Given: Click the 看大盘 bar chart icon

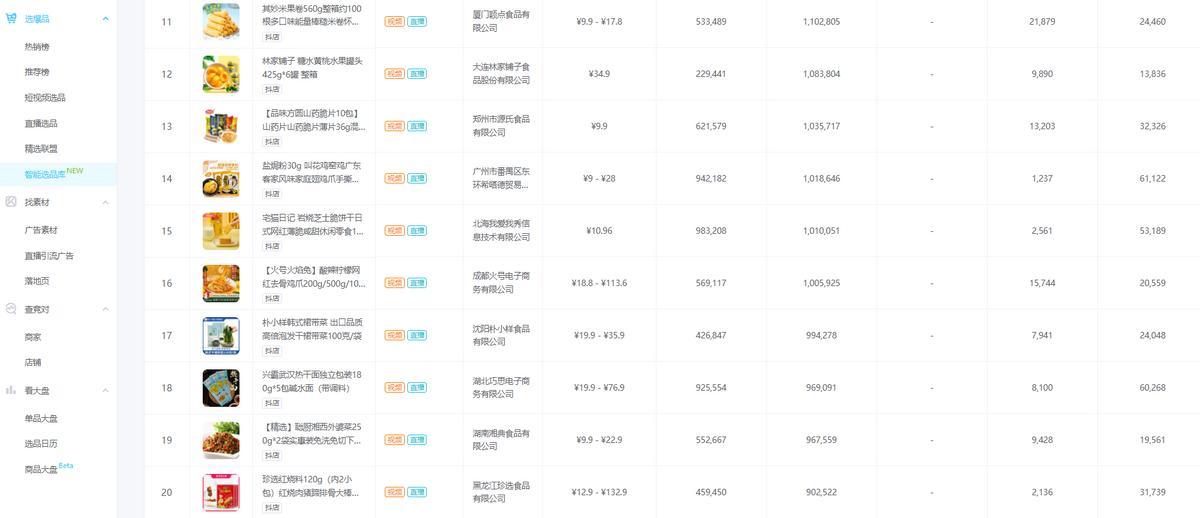Looking at the screenshot, I should pos(10,390).
